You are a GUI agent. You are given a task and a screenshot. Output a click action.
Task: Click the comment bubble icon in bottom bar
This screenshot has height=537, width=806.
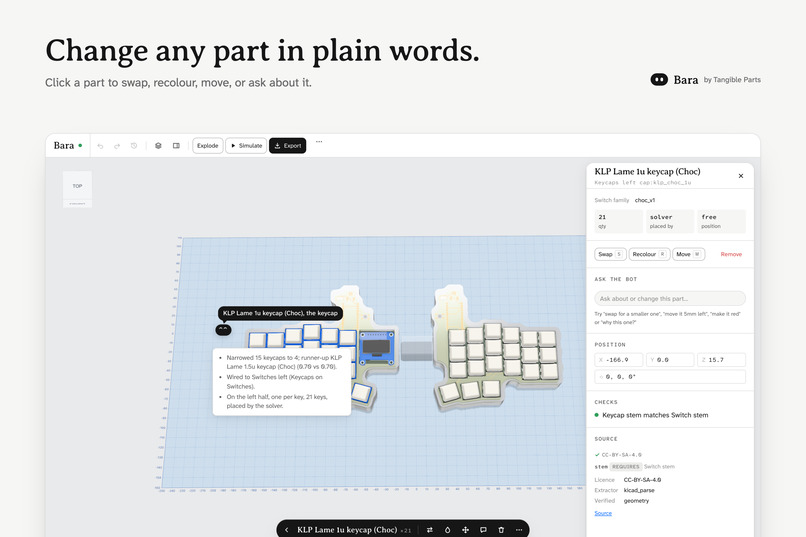[483, 530]
